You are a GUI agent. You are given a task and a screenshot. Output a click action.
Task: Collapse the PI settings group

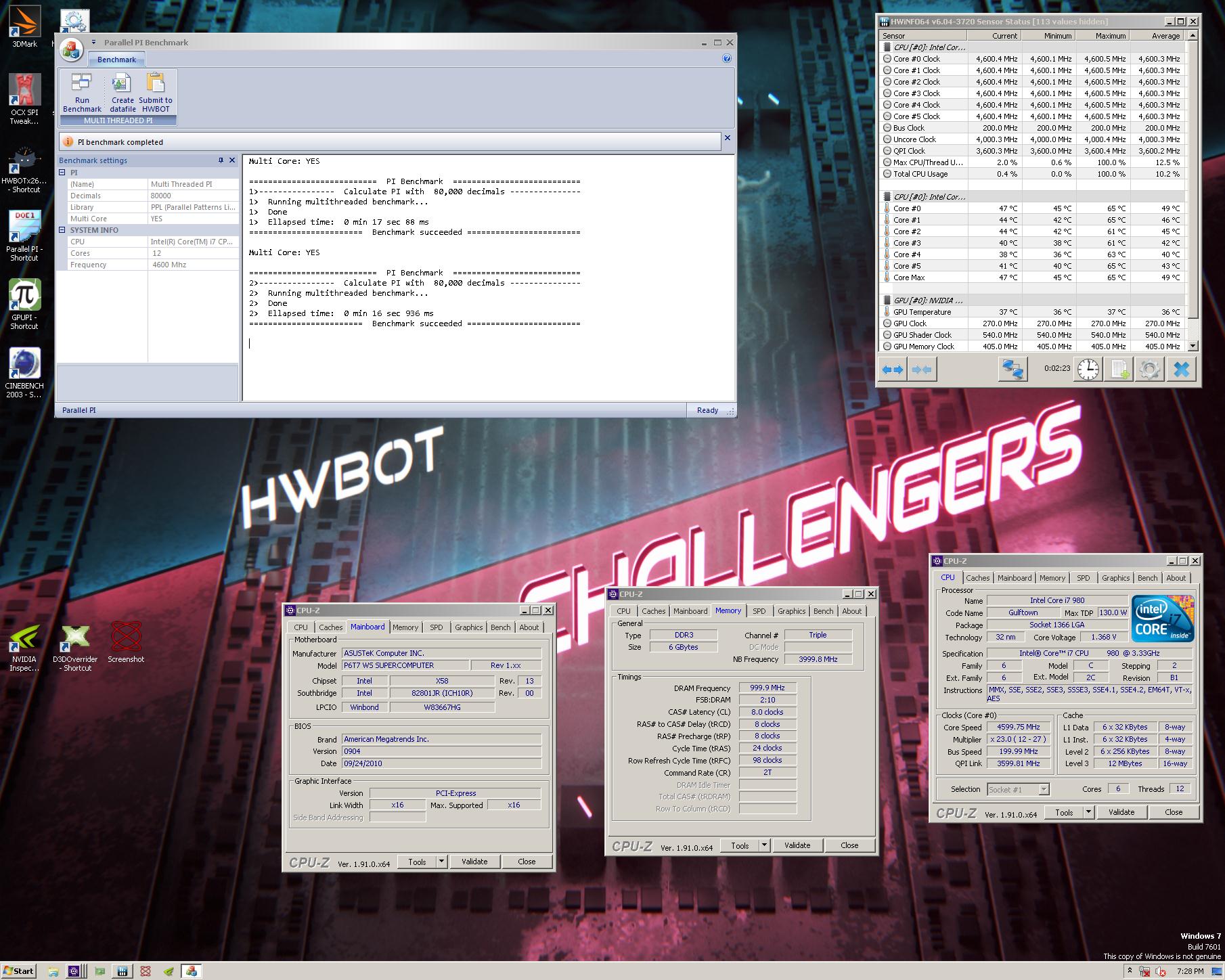pos(62,173)
